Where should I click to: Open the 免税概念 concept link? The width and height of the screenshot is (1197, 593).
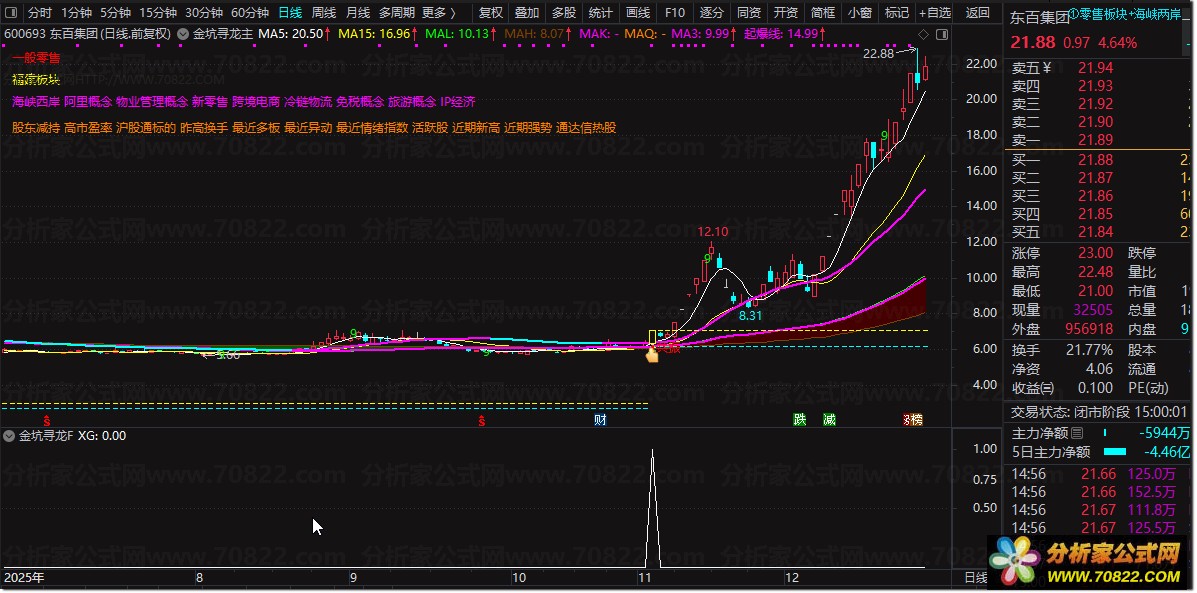(360, 102)
